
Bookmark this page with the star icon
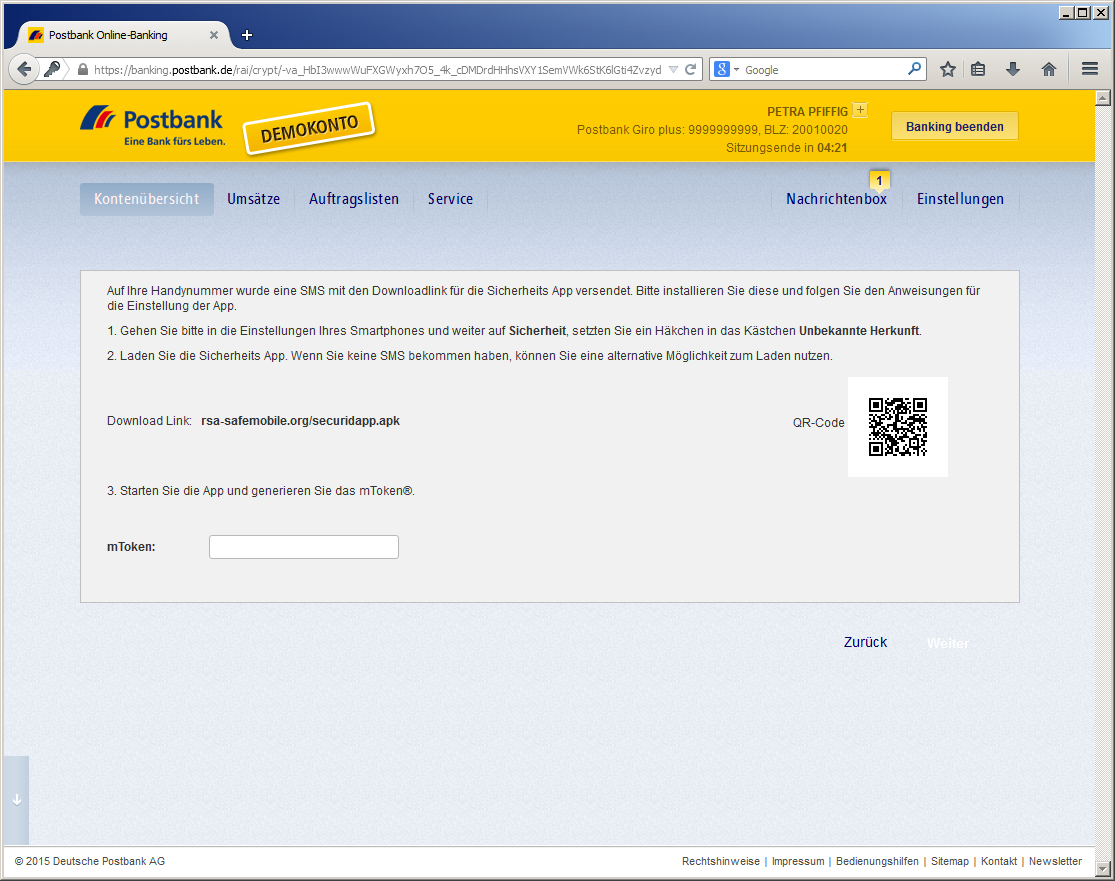point(947,69)
